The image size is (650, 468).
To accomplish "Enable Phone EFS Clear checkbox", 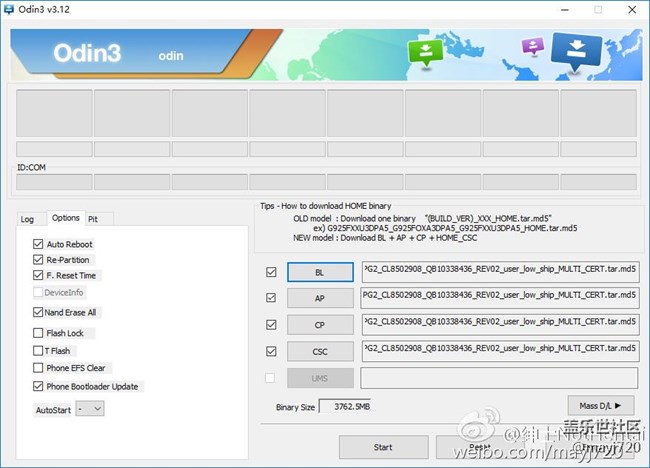I will click(x=38, y=368).
